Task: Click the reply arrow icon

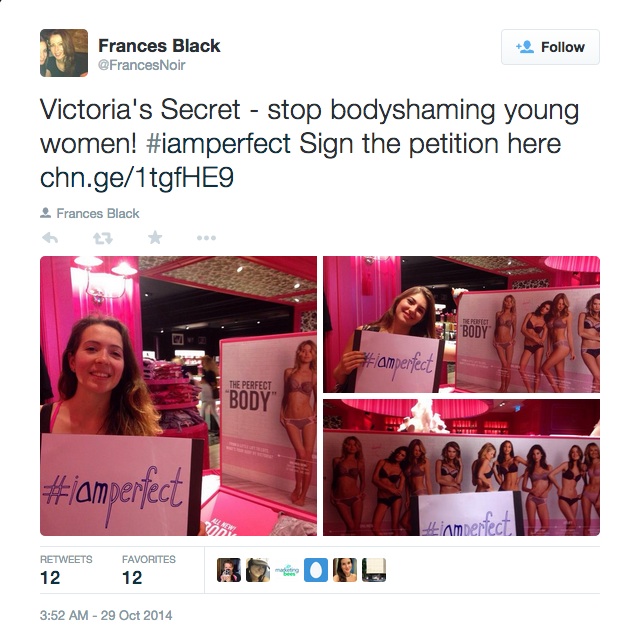Action: [x=50, y=238]
